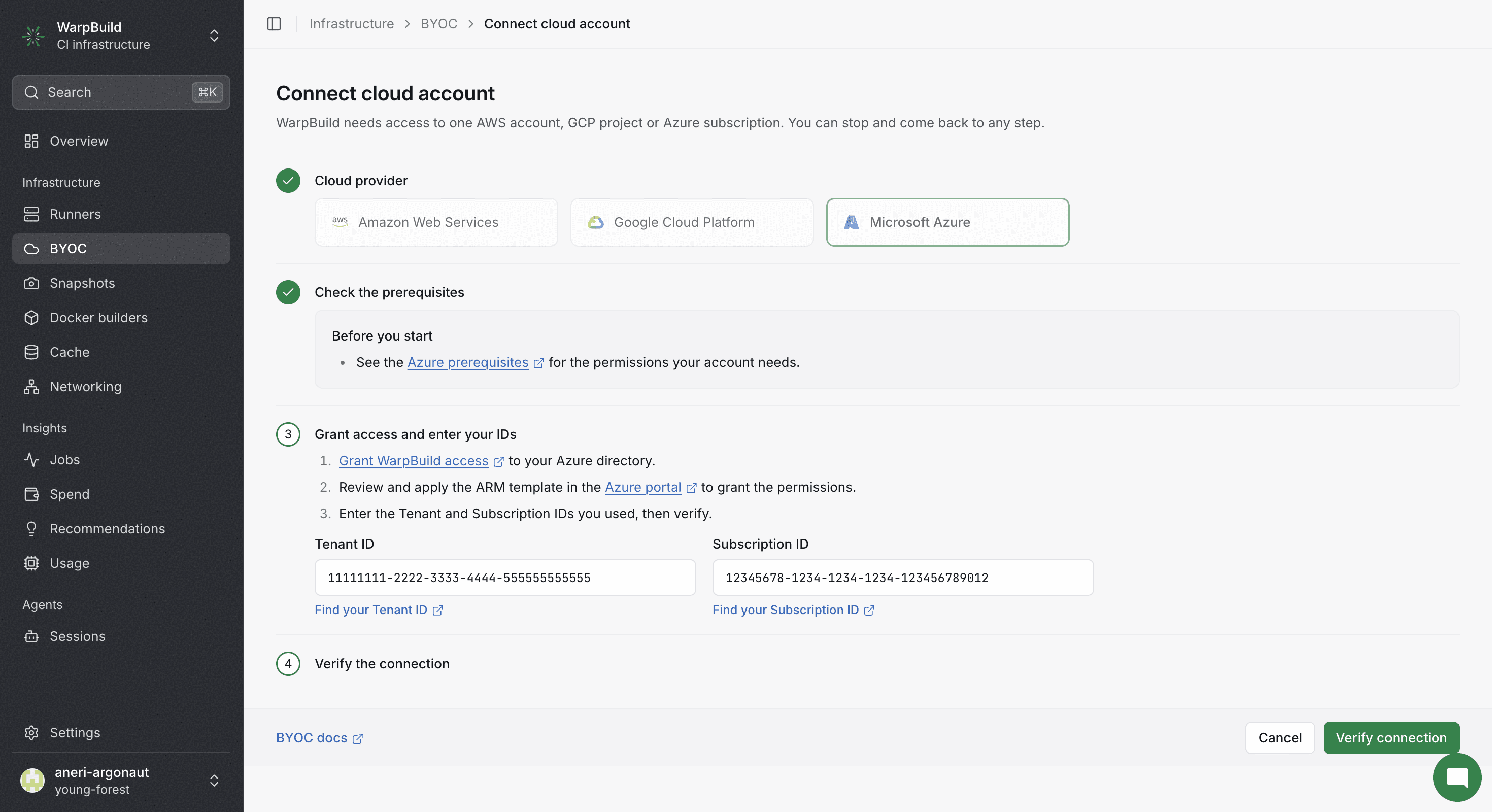Open Runners in sidebar
1492x812 pixels.
pos(121,214)
